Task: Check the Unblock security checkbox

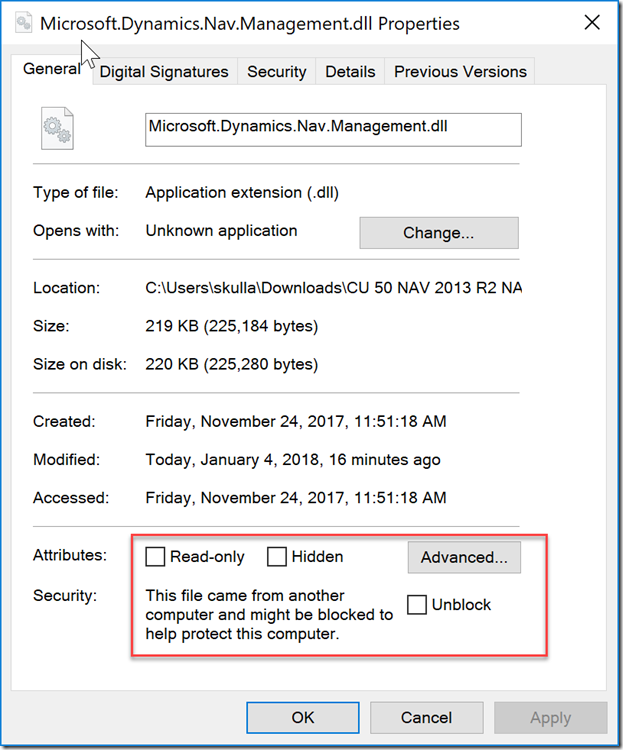Action: (x=417, y=605)
